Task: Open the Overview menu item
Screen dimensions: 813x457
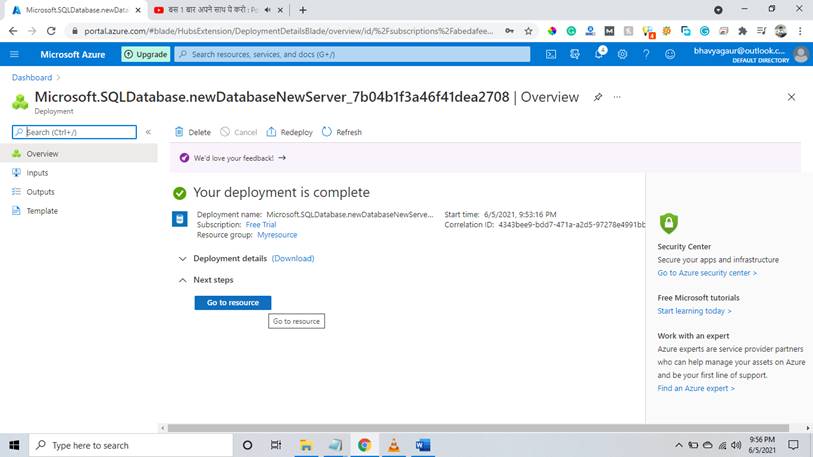Action: 79,154
